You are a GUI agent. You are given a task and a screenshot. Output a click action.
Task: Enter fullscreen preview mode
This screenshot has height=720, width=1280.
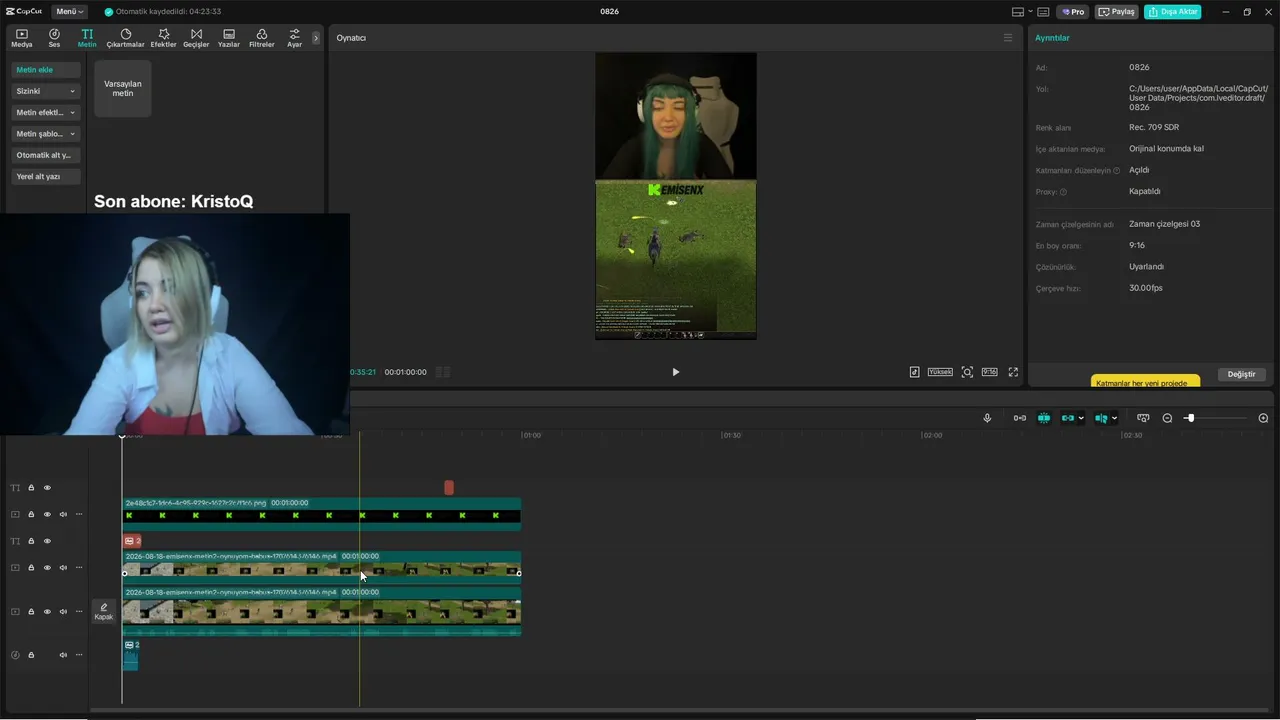[x=1013, y=372]
